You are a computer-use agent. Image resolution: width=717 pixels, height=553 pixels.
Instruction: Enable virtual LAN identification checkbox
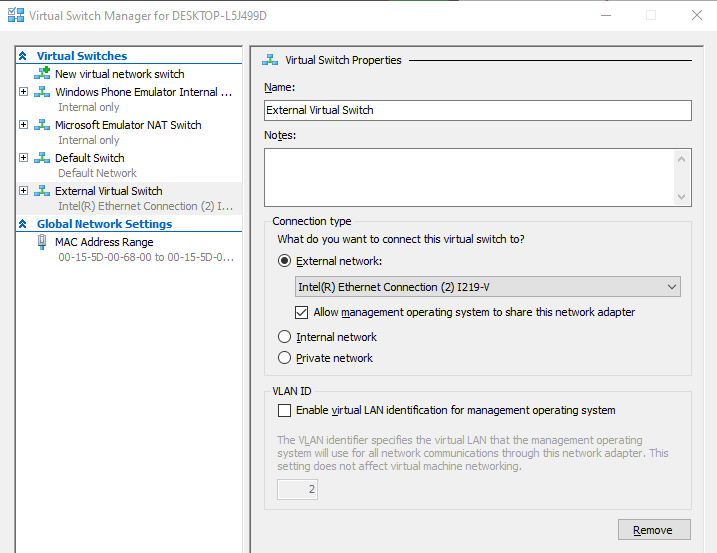pyautogui.click(x=285, y=410)
